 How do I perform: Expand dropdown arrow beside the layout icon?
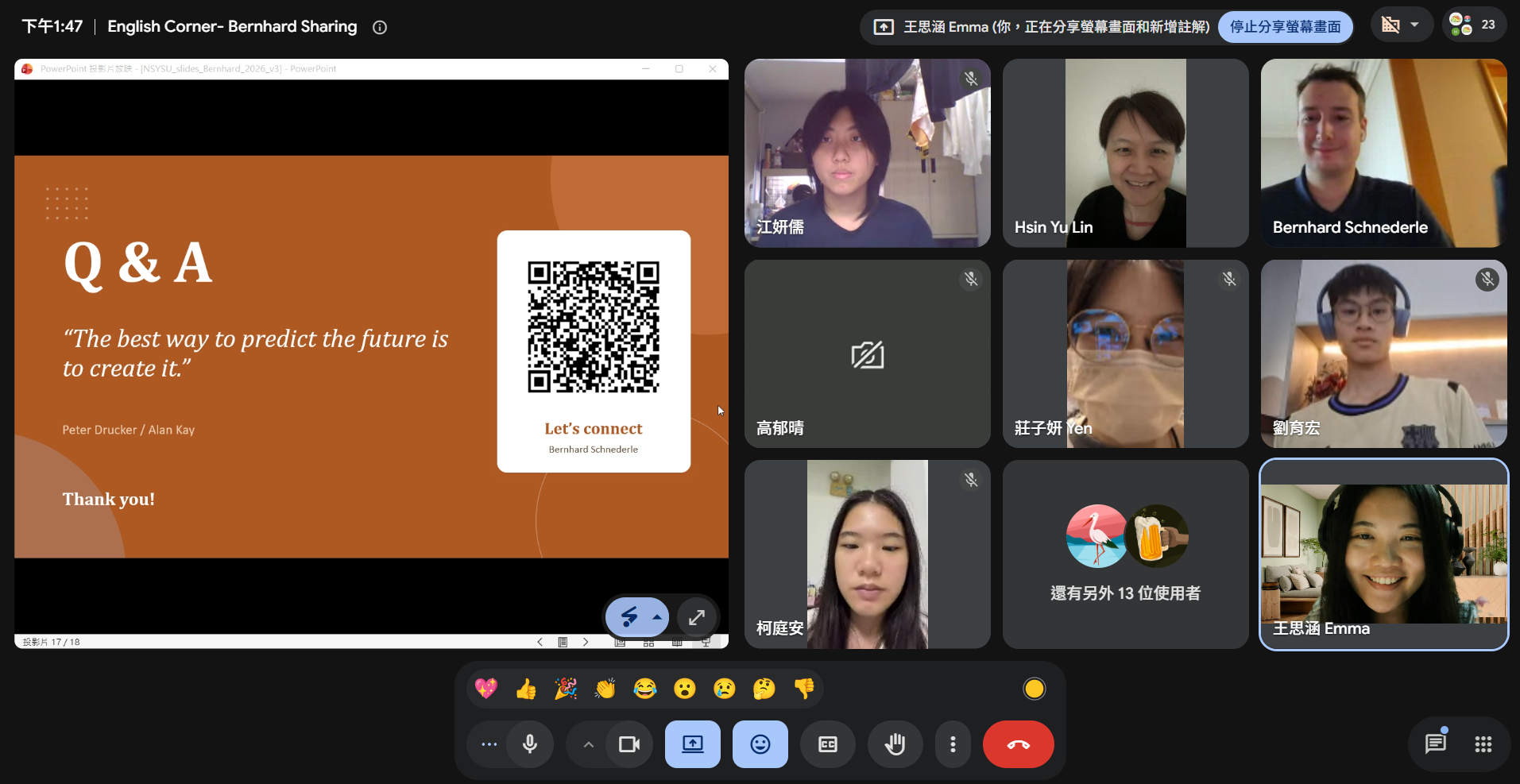coord(1415,25)
